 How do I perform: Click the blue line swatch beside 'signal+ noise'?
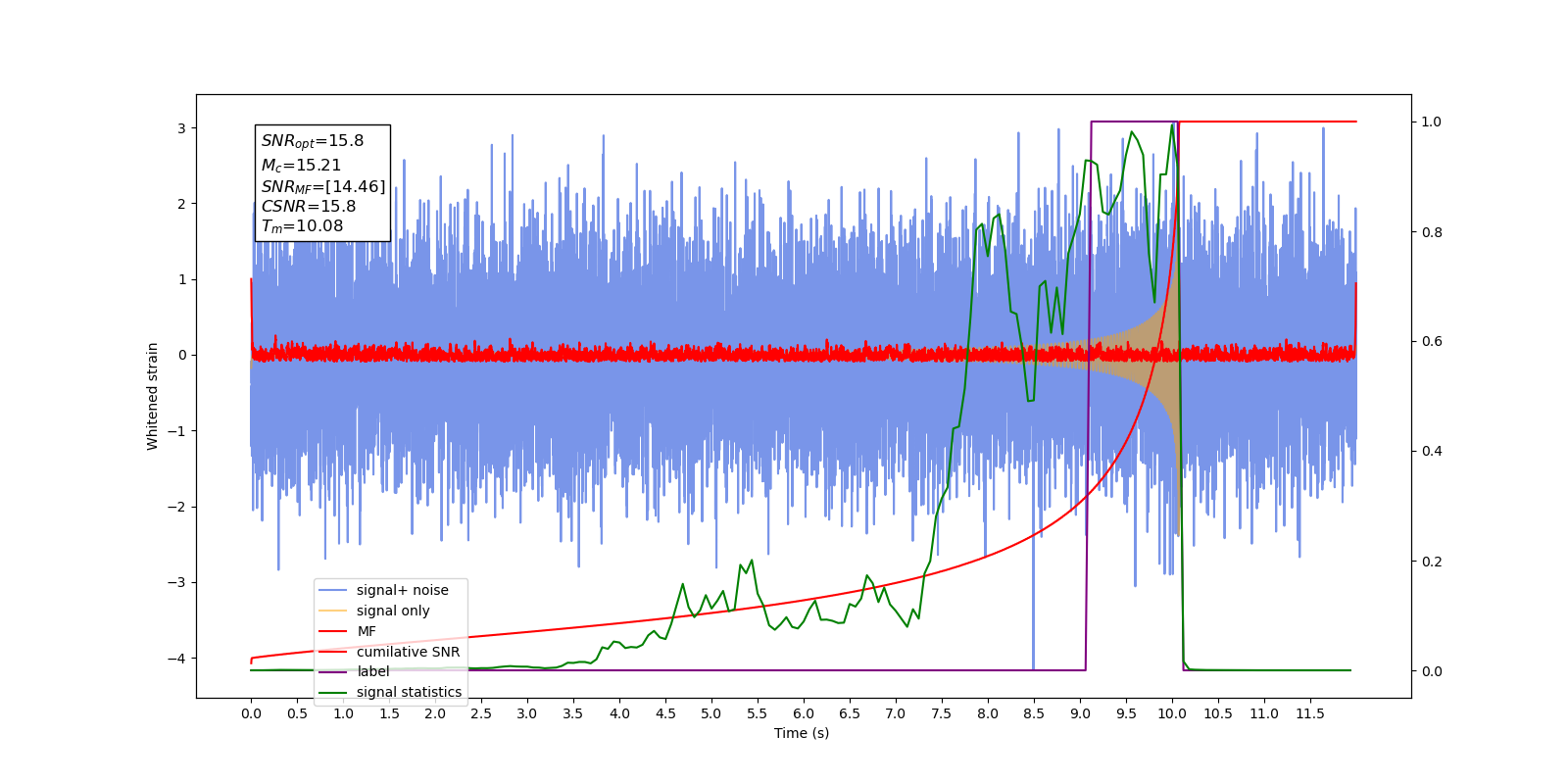333,590
